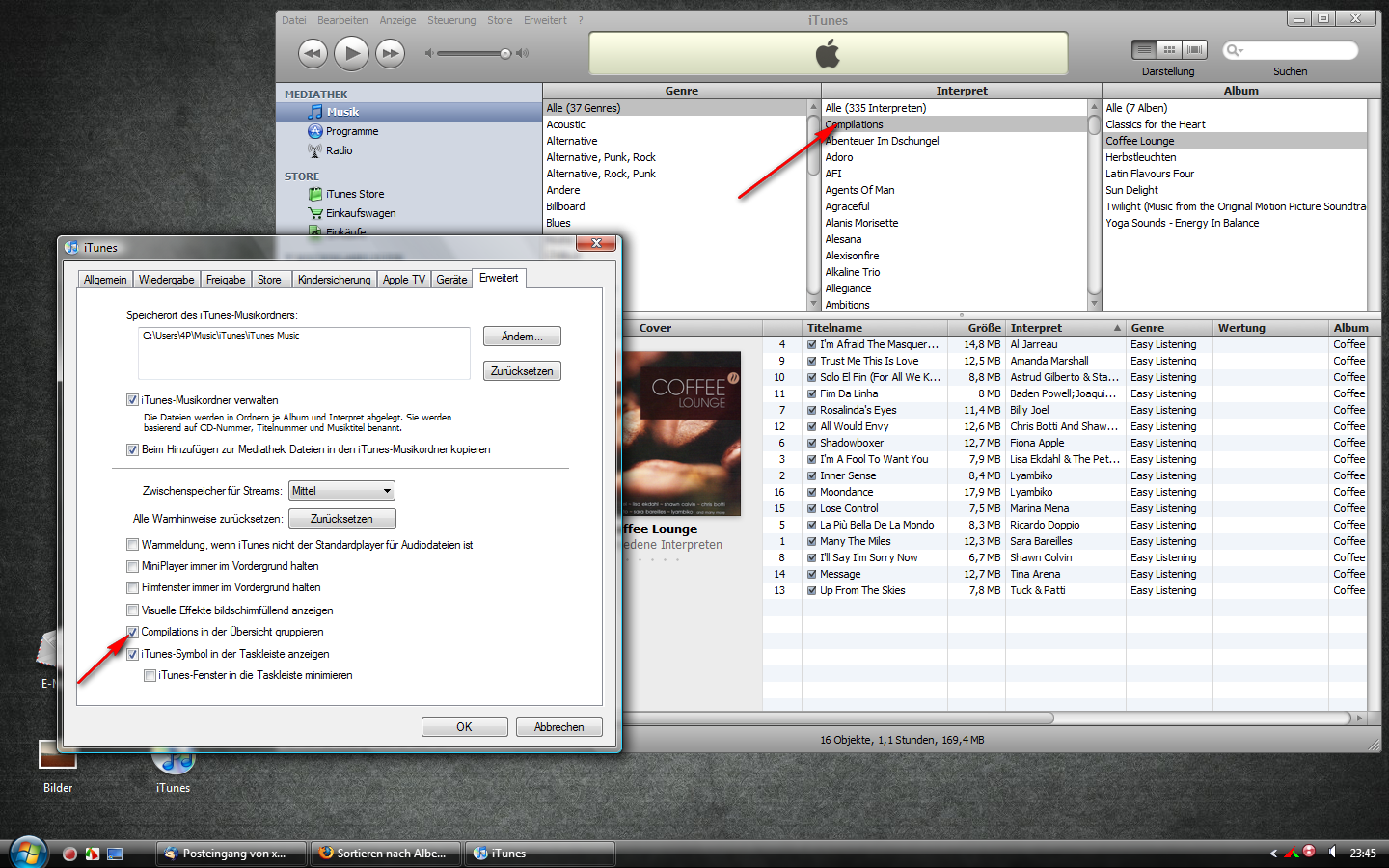1389x868 pixels.
Task: Open the Windows Start button
Action: tap(28, 853)
